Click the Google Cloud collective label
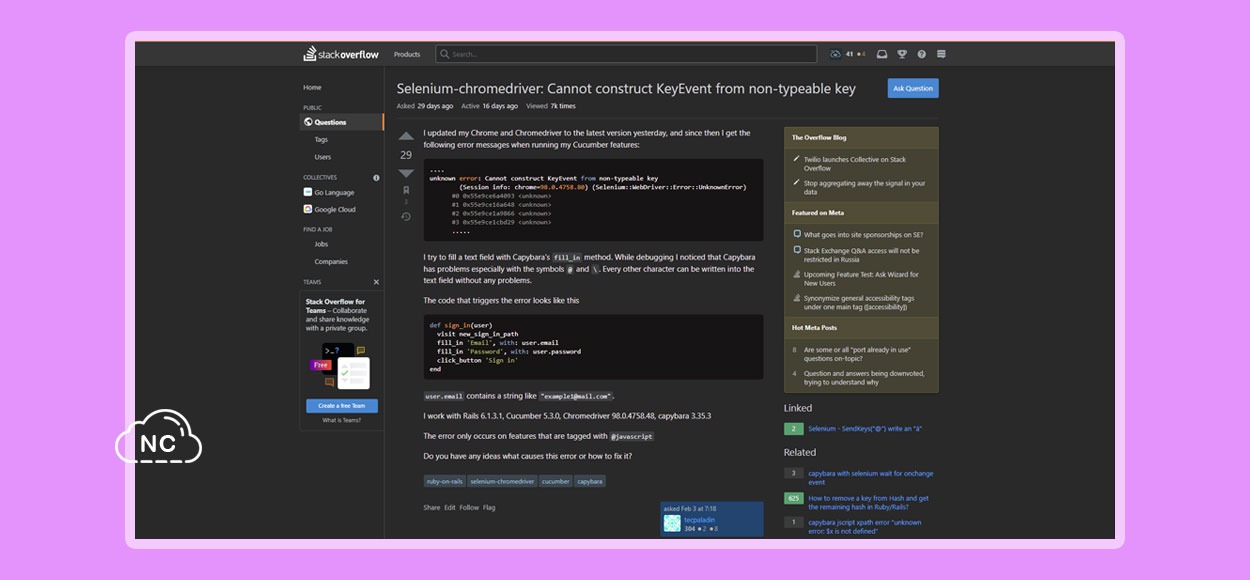The width and height of the screenshot is (1250, 580). 335,209
